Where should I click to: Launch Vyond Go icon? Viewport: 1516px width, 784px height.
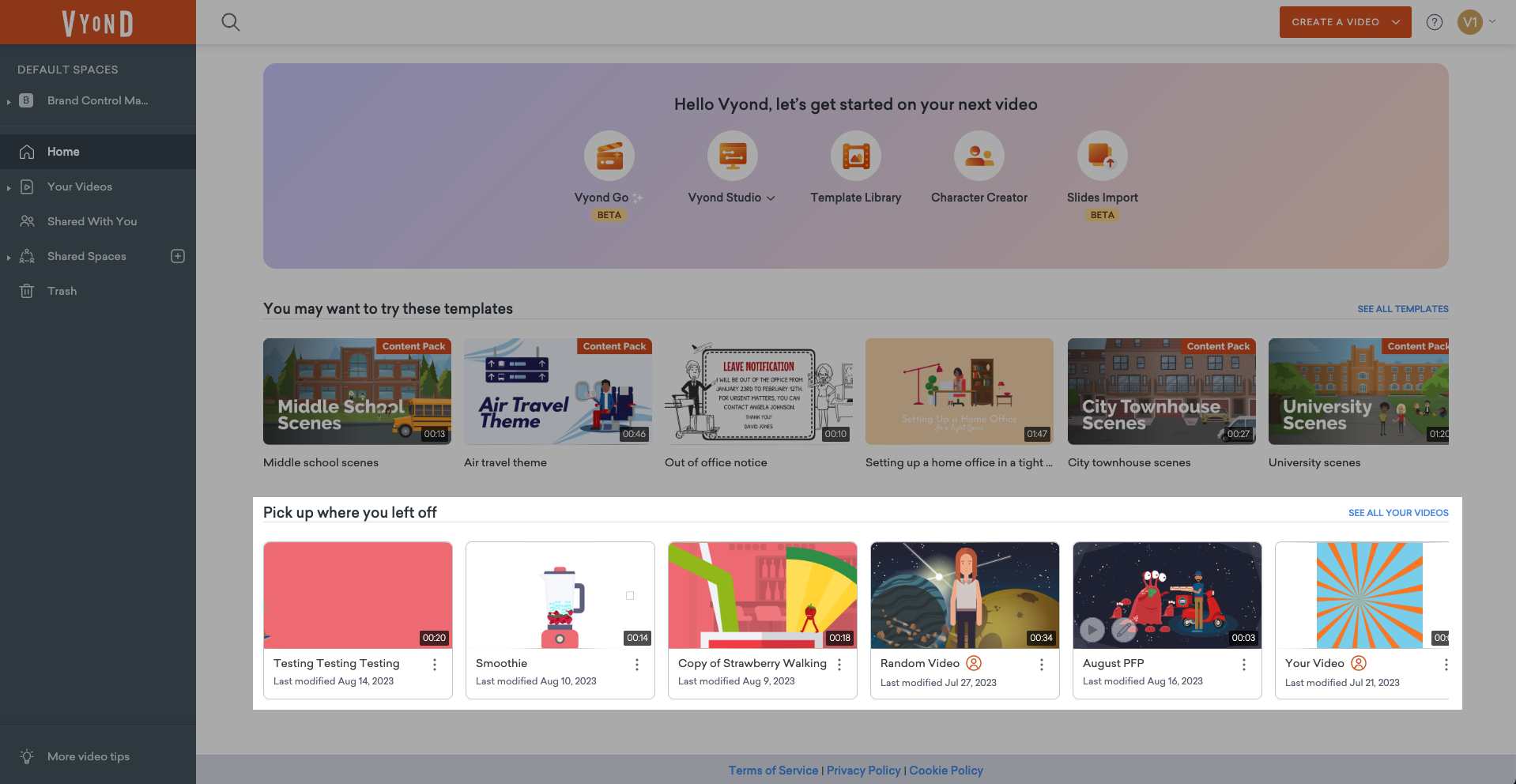coord(609,156)
